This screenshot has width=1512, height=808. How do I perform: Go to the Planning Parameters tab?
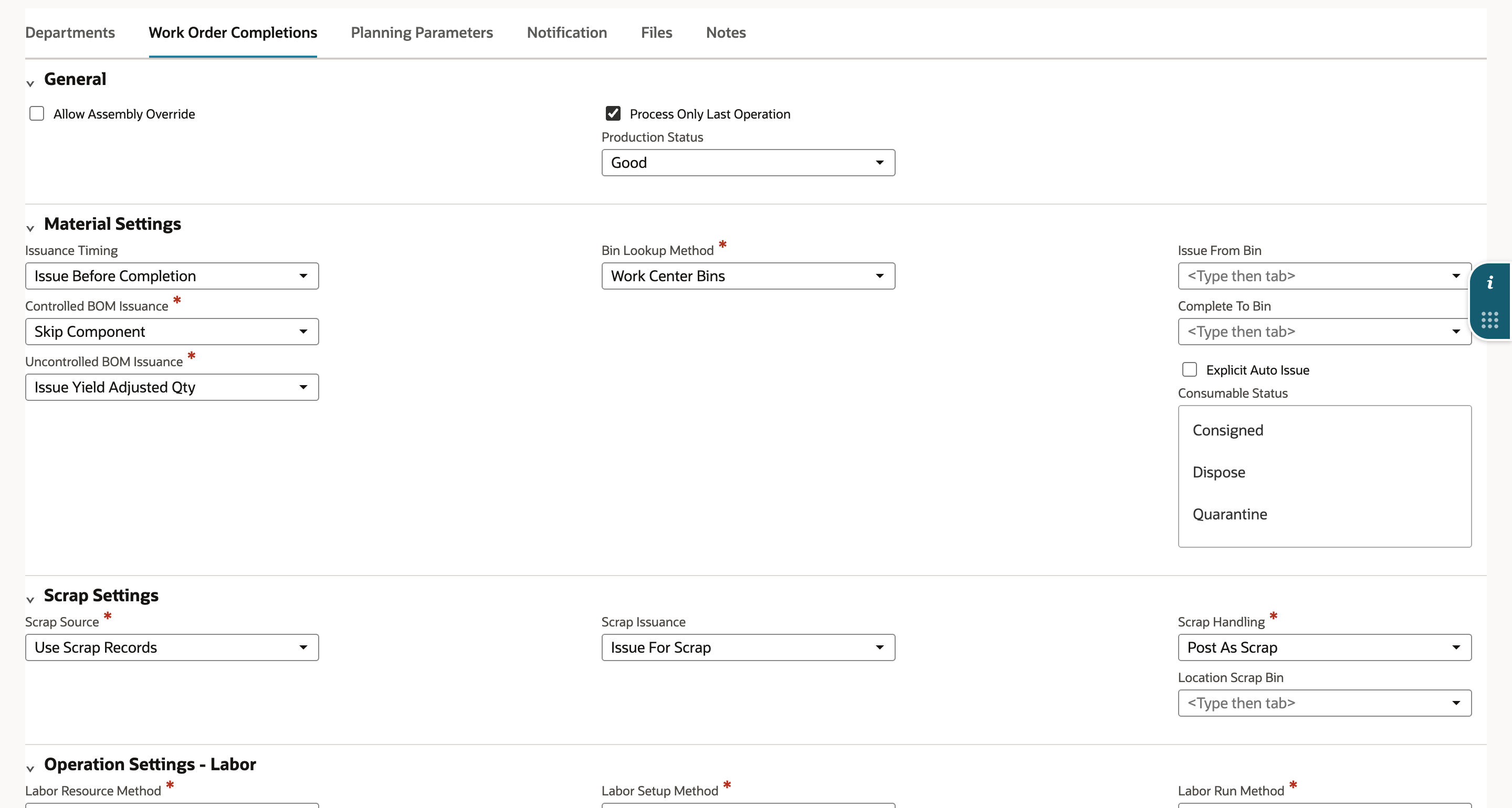coord(422,33)
